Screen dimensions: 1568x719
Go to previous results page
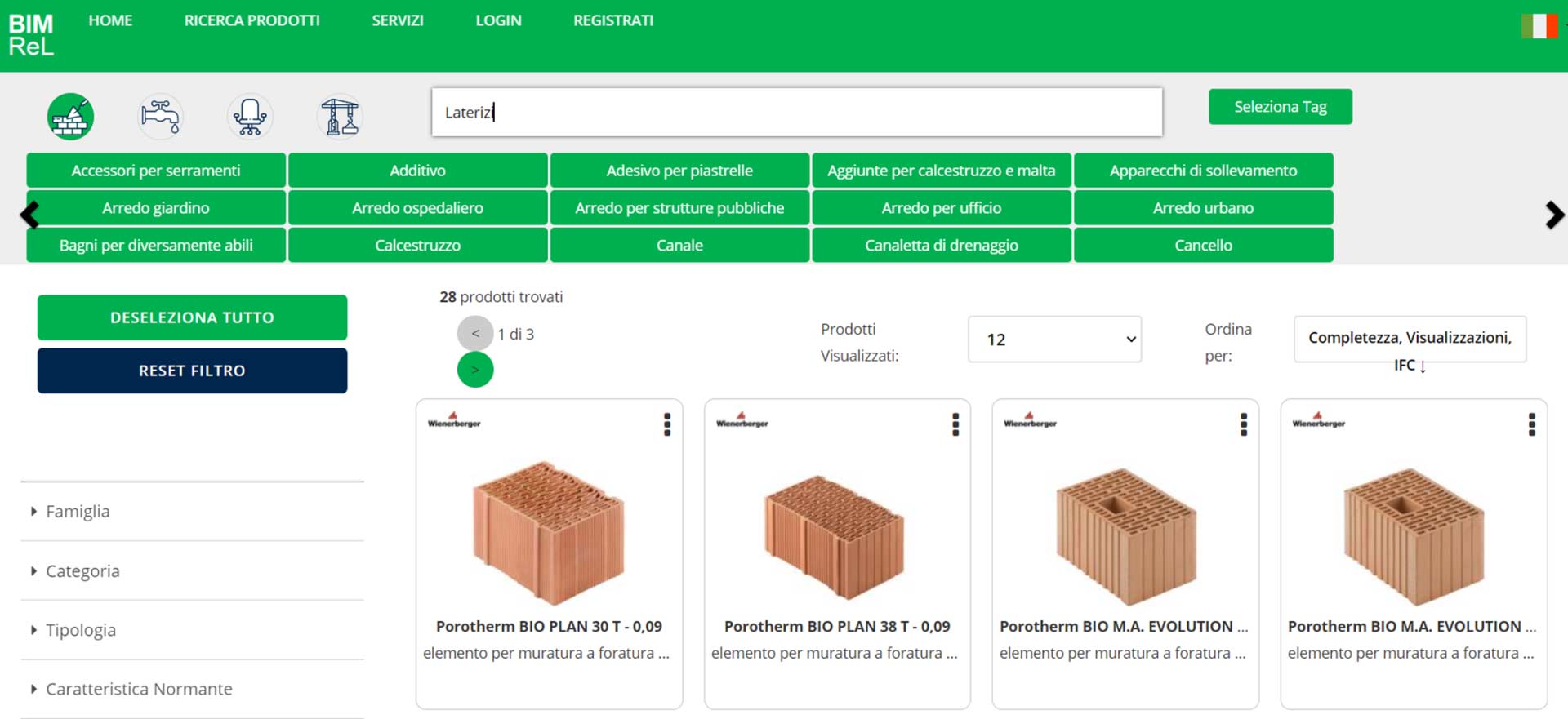pos(475,334)
